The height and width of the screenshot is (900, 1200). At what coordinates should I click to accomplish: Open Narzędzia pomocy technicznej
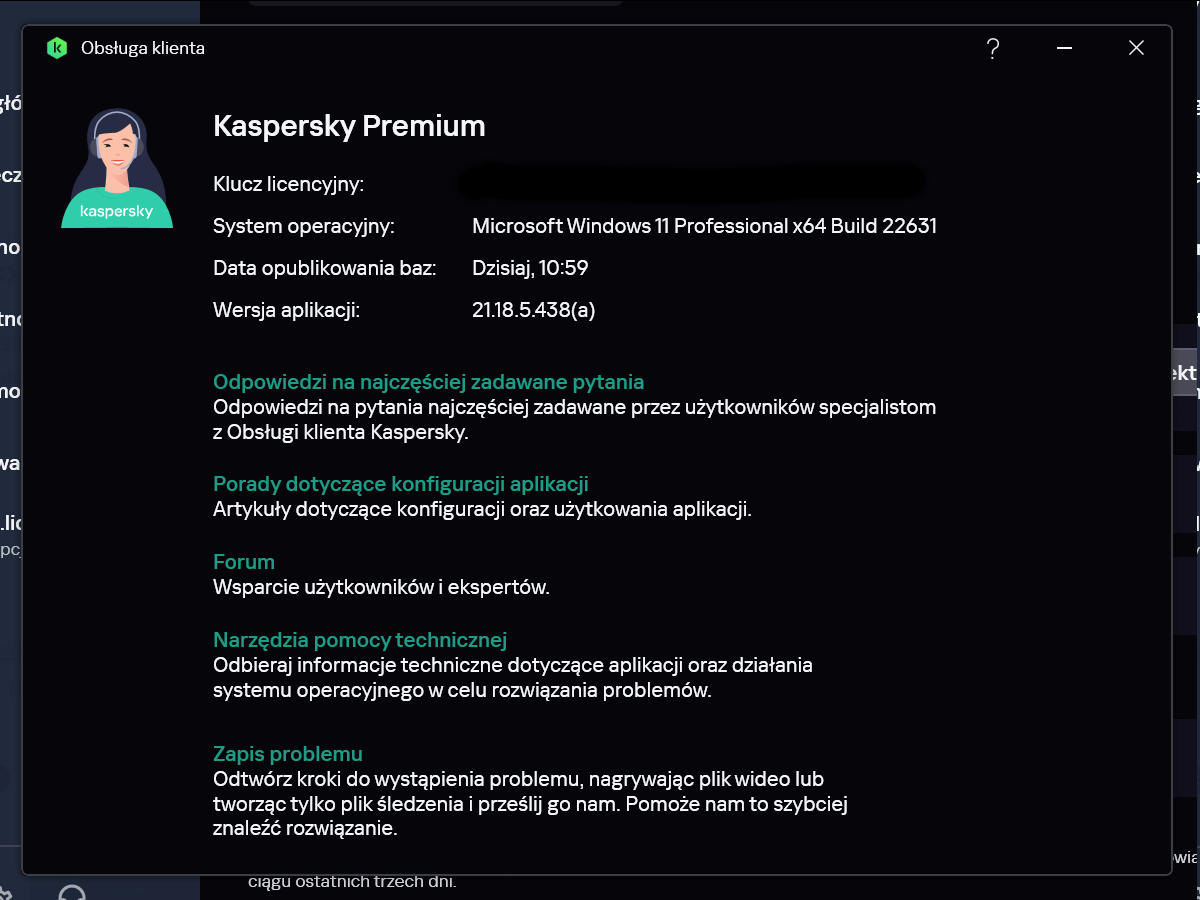pyautogui.click(x=360, y=640)
